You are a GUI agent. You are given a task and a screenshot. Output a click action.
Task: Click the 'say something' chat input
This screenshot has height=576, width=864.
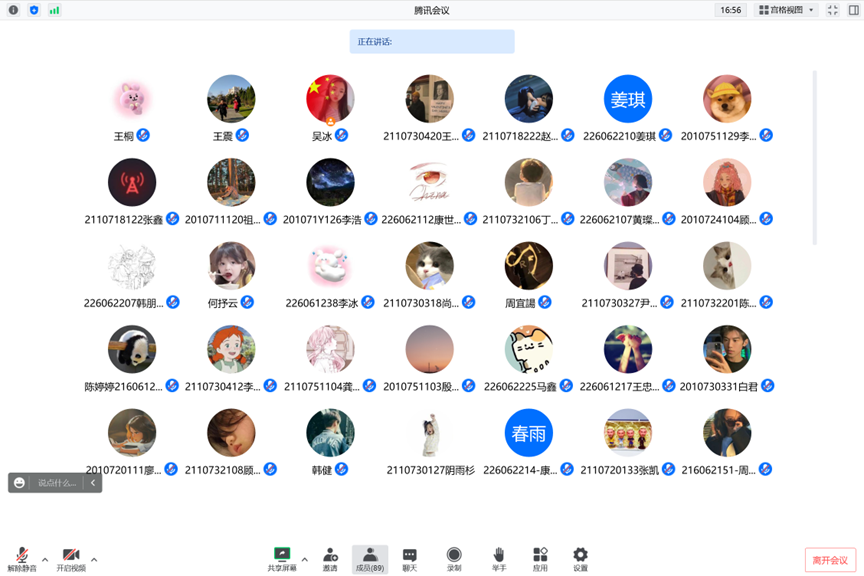point(57,483)
